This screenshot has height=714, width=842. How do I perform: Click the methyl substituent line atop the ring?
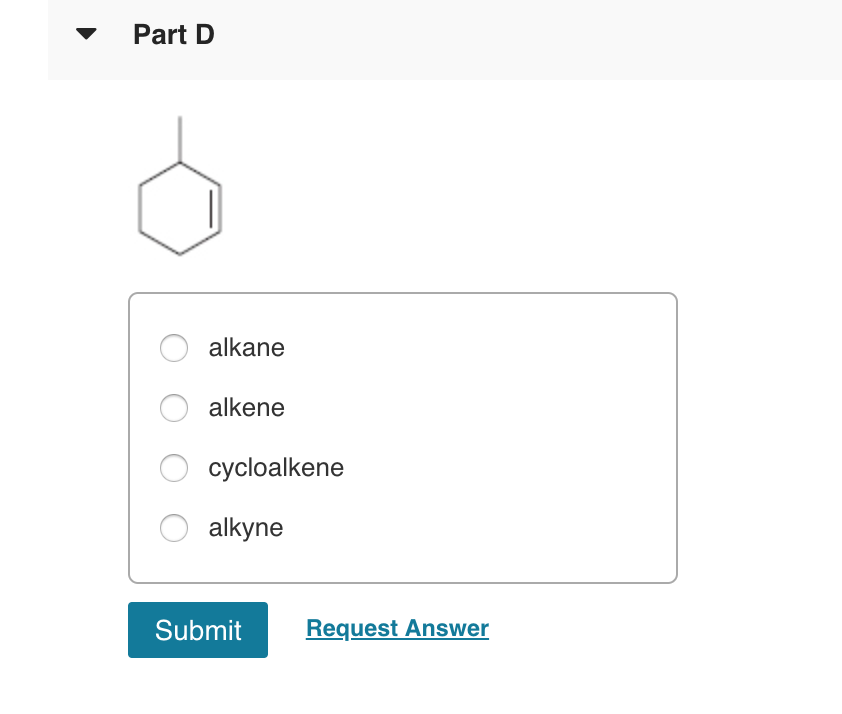click(180, 140)
